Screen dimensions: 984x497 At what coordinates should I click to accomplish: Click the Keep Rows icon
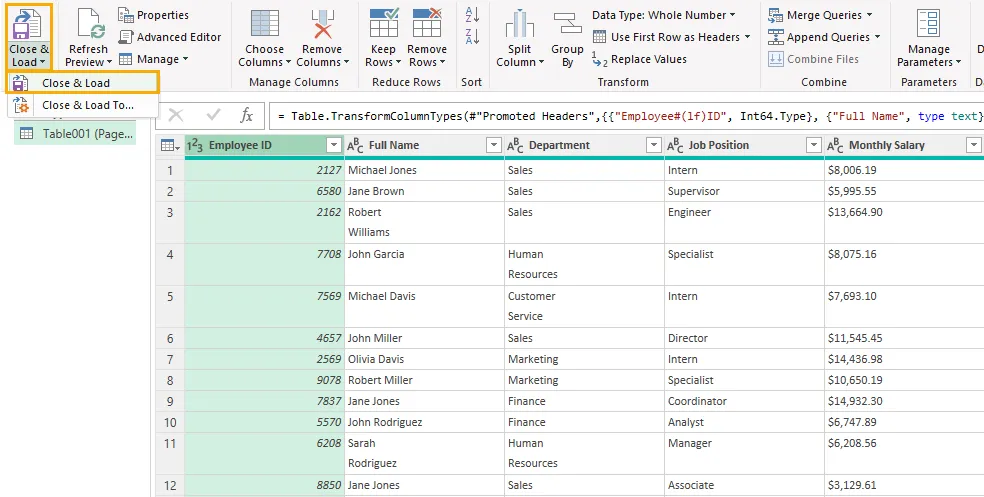[383, 23]
